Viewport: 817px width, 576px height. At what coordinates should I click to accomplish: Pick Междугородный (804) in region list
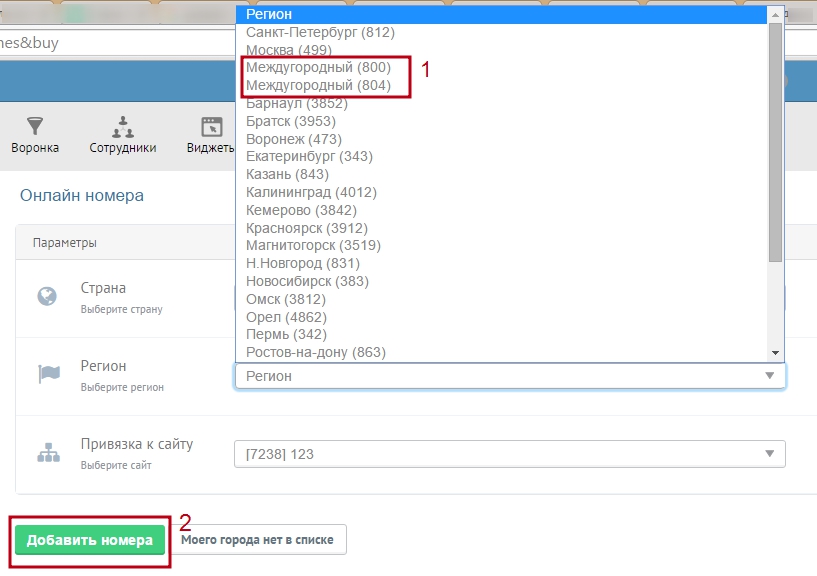(x=502, y=85)
